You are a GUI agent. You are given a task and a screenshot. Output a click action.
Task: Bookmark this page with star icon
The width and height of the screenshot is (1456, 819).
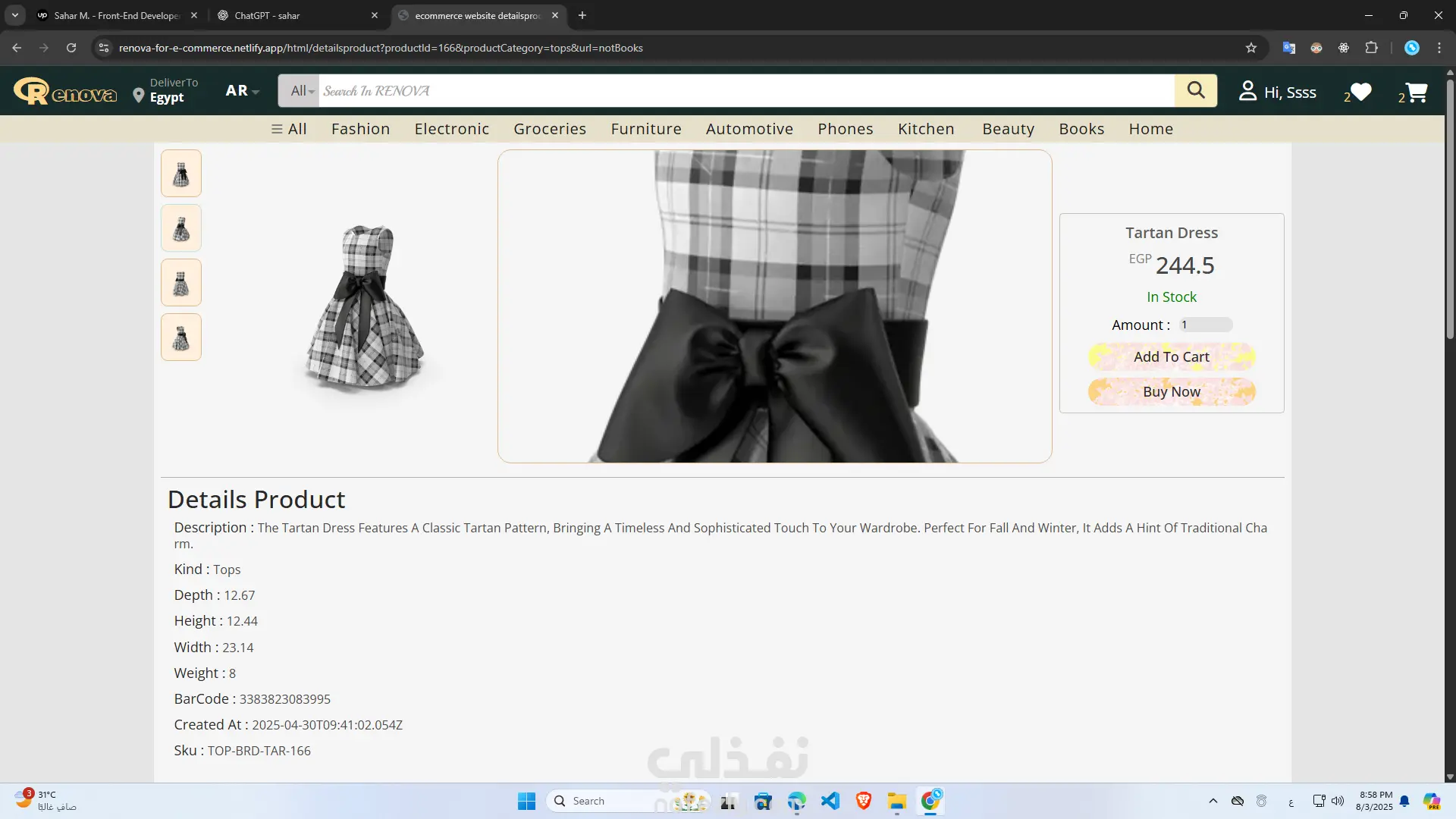1251,48
